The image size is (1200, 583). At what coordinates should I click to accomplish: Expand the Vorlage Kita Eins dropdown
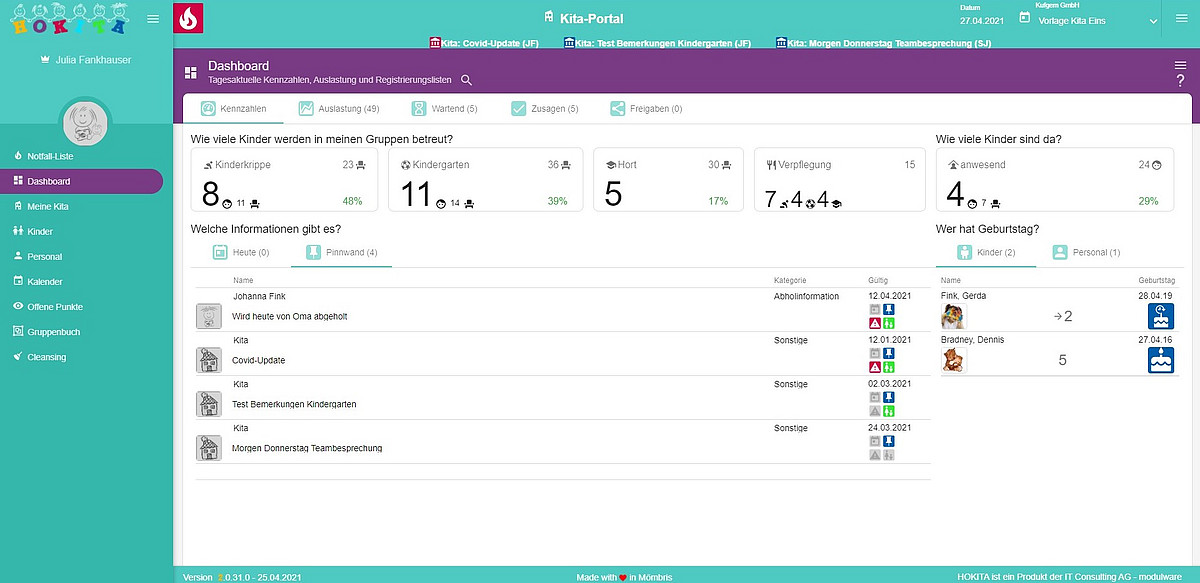pyautogui.click(x=1153, y=20)
